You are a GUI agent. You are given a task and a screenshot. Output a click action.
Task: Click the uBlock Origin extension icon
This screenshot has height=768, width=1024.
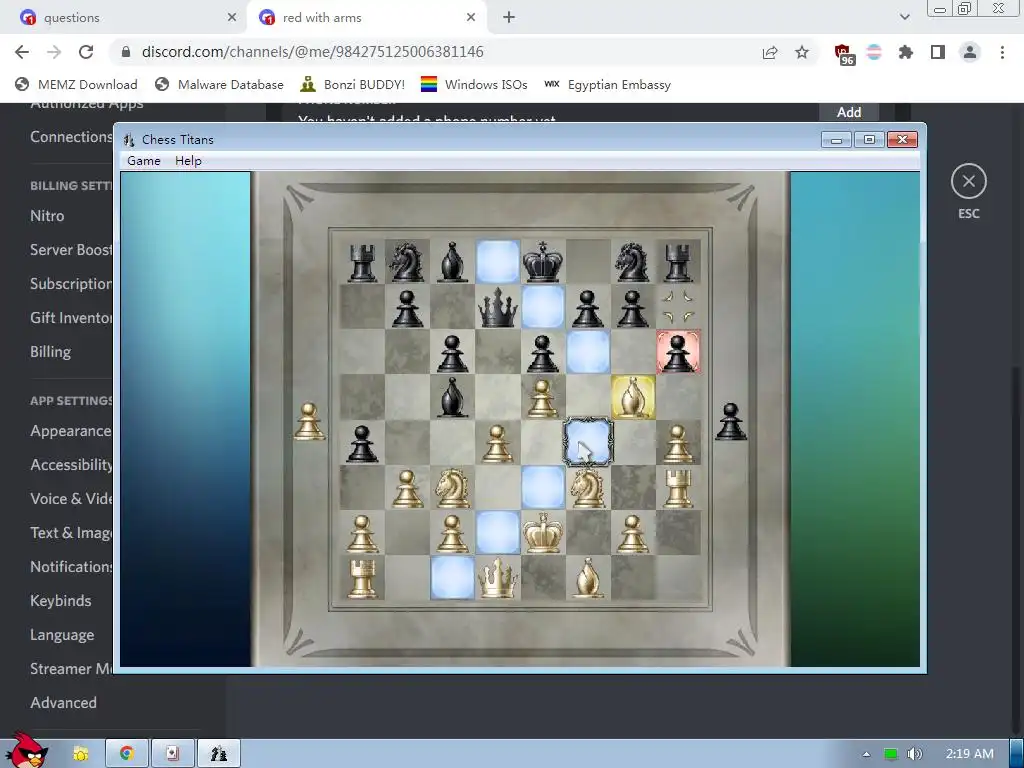coord(842,53)
